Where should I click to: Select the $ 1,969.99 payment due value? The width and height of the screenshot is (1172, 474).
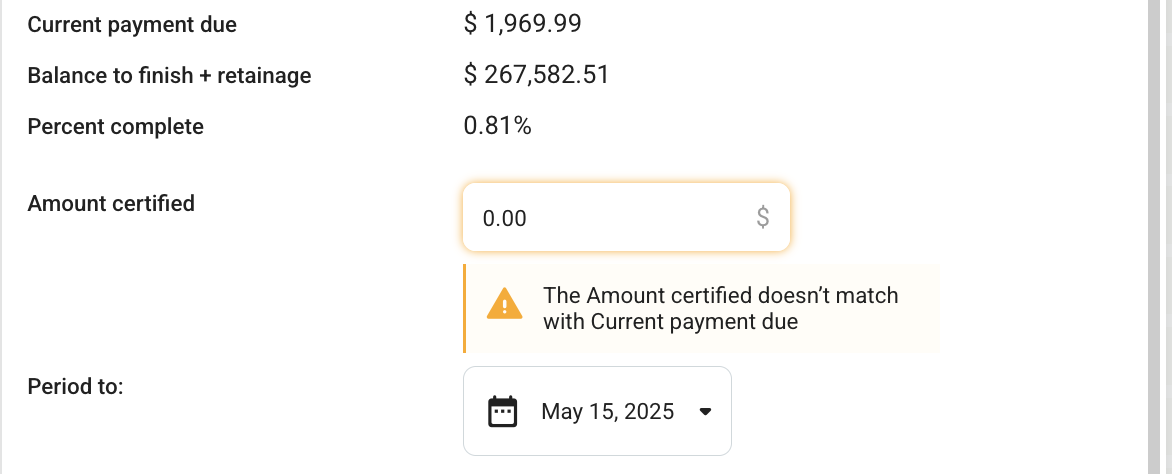(522, 24)
